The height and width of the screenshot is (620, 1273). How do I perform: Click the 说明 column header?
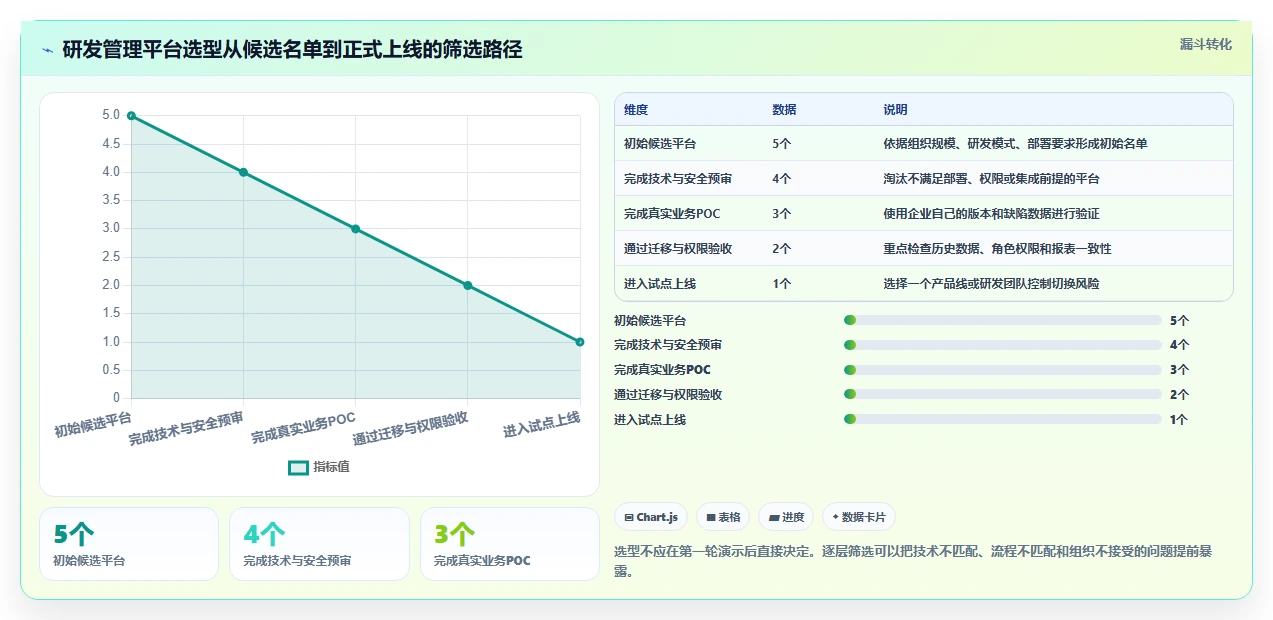895,110
